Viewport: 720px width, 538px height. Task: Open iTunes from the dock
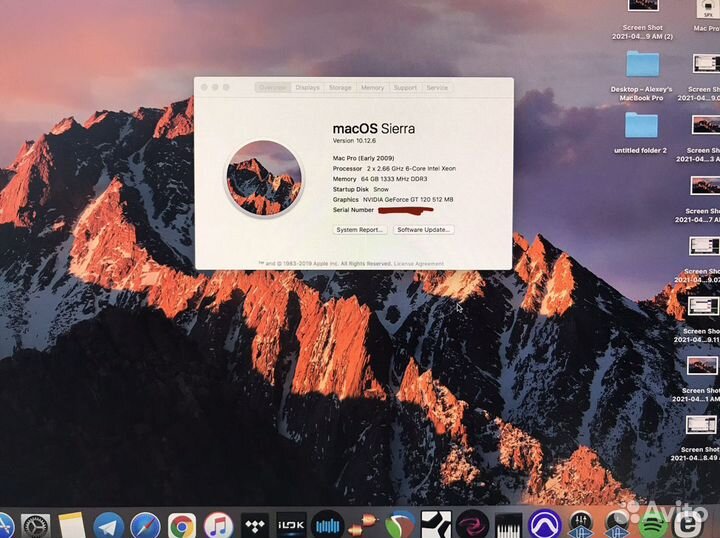click(218, 526)
